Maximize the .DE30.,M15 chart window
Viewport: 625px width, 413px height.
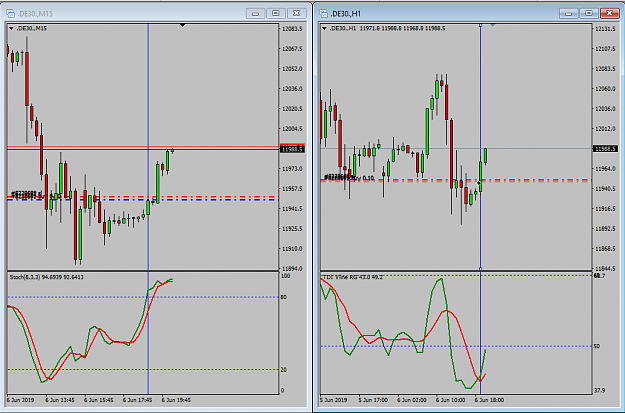point(276,14)
